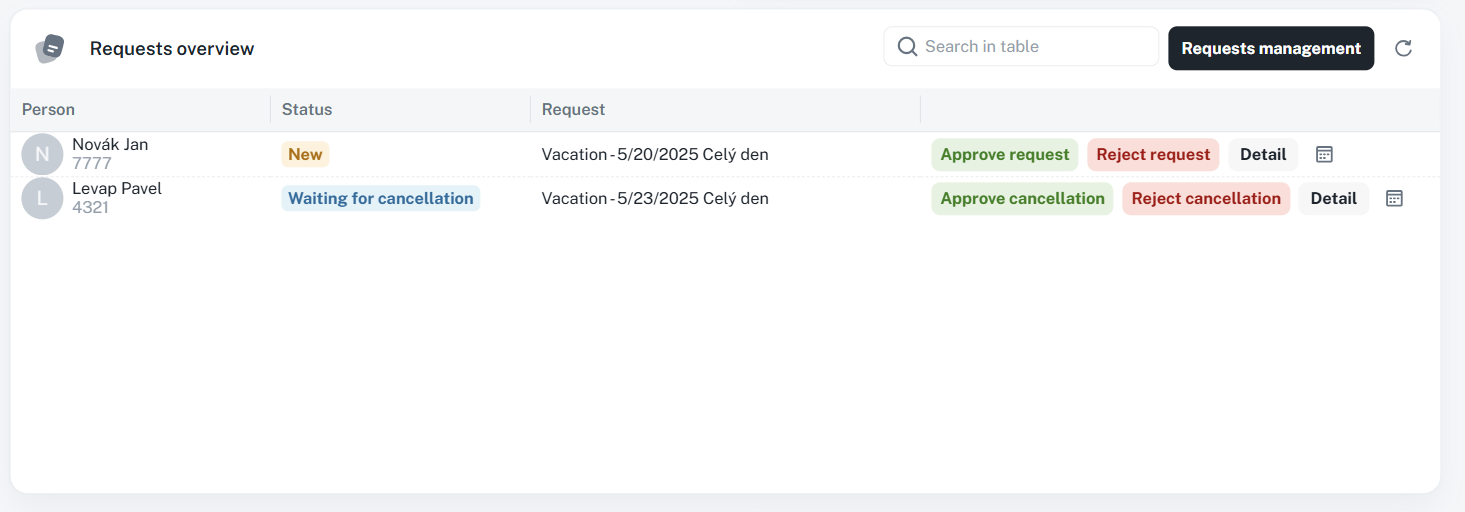Sort by the Status column header
Screen dimensions: 1465x512
click(x=307, y=110)
